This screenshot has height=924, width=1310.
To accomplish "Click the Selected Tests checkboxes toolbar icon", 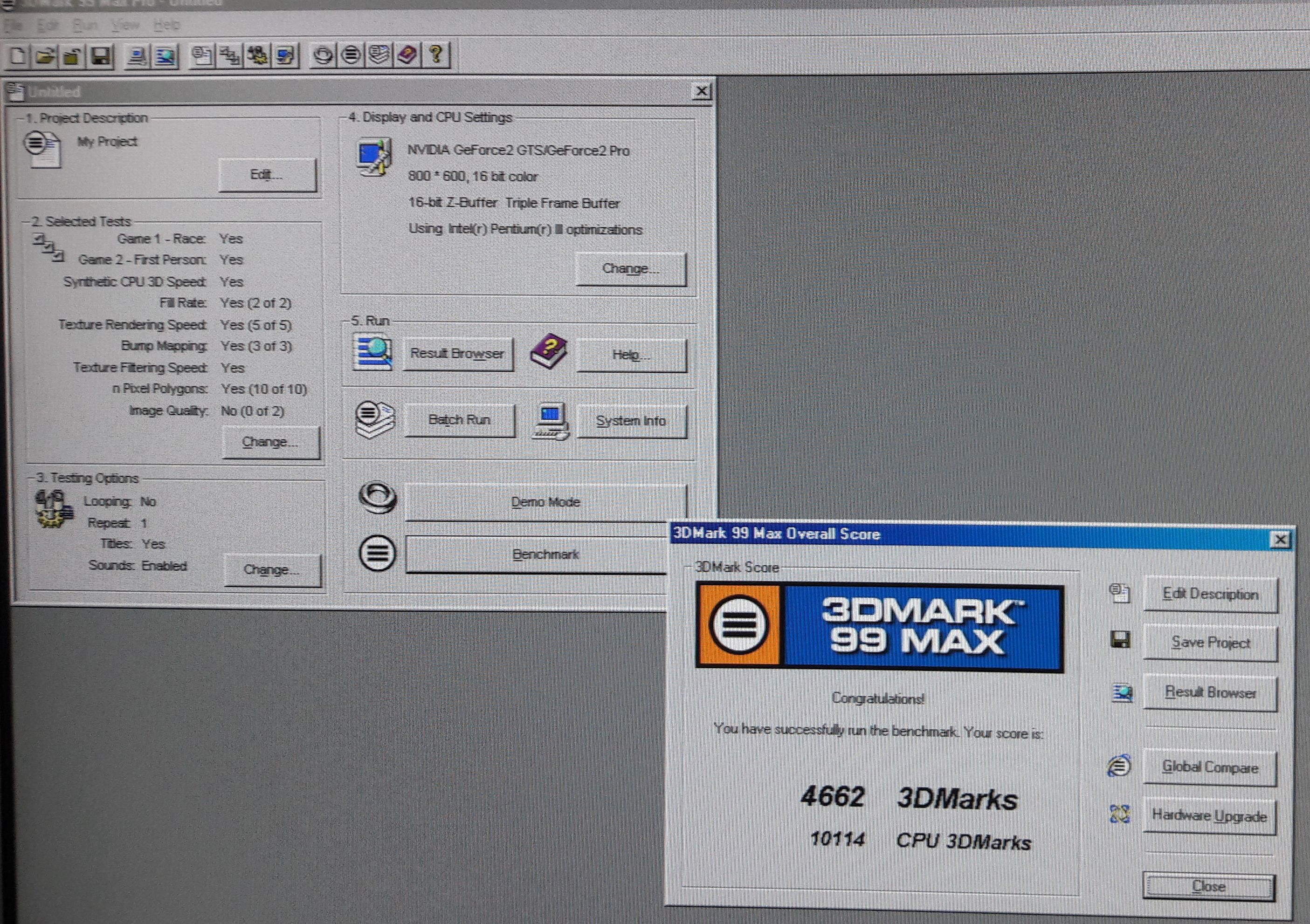I will tap(229, 55).
